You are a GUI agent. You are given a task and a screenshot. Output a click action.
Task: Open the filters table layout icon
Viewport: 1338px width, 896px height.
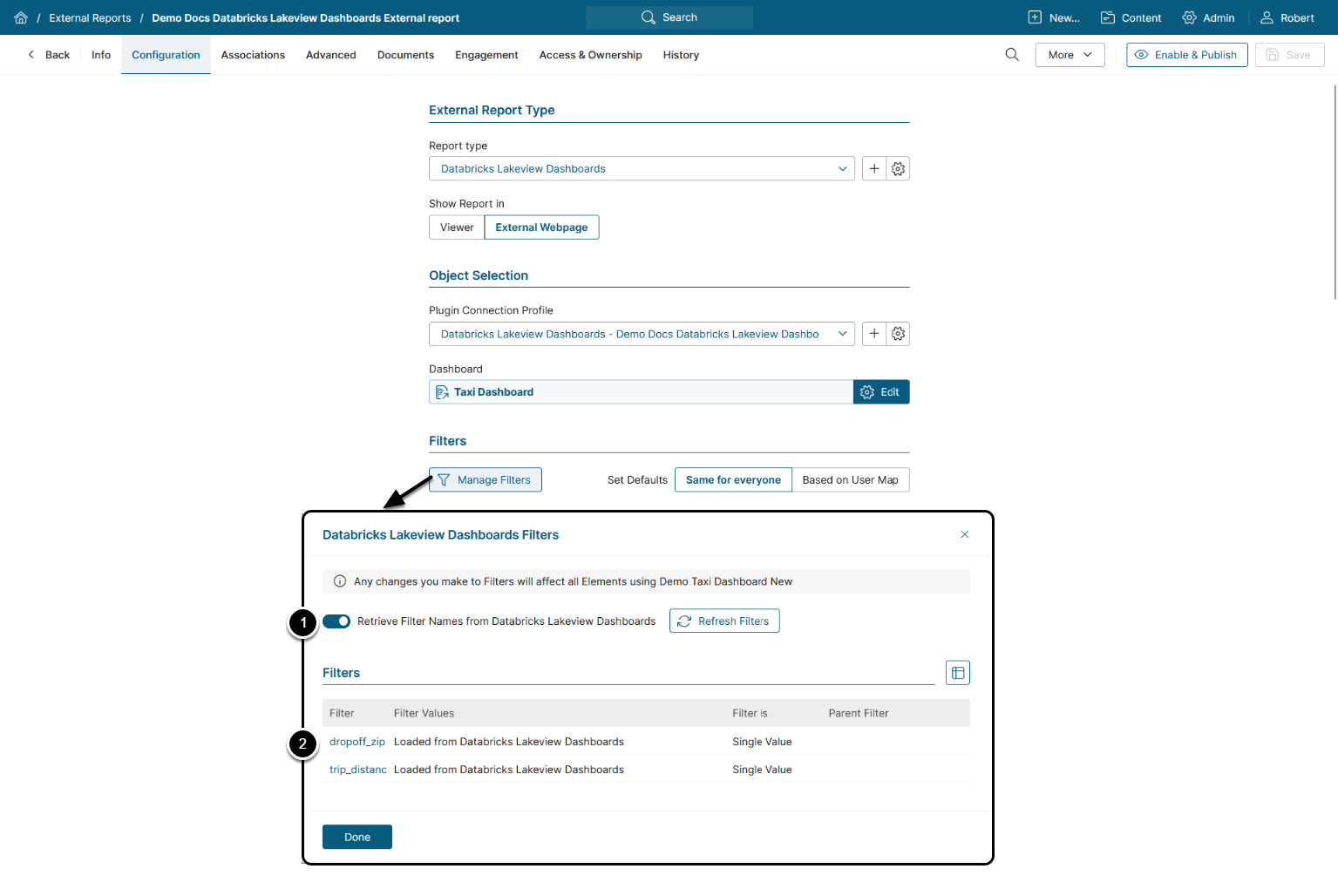(958, 673)
